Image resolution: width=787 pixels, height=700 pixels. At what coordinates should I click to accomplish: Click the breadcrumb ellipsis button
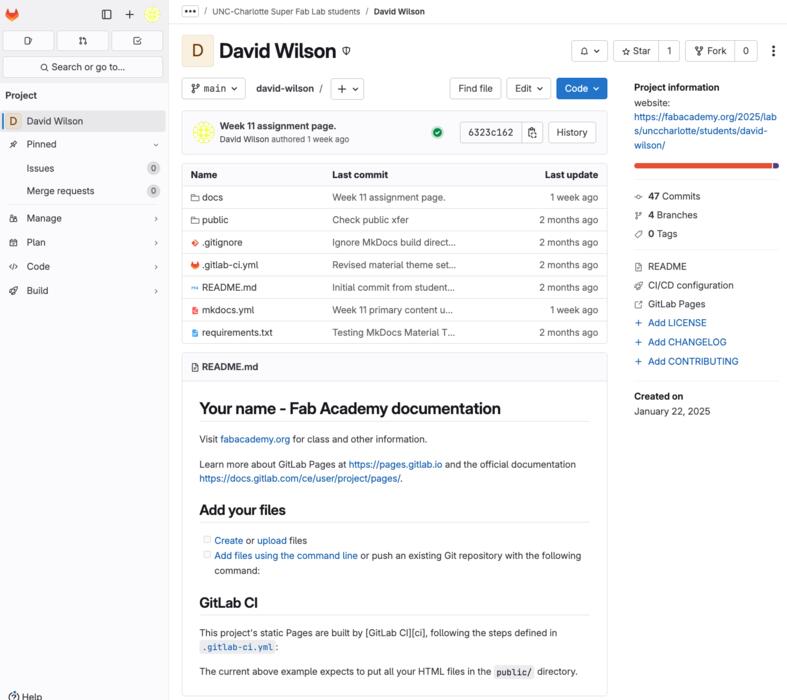pos(190,11)
